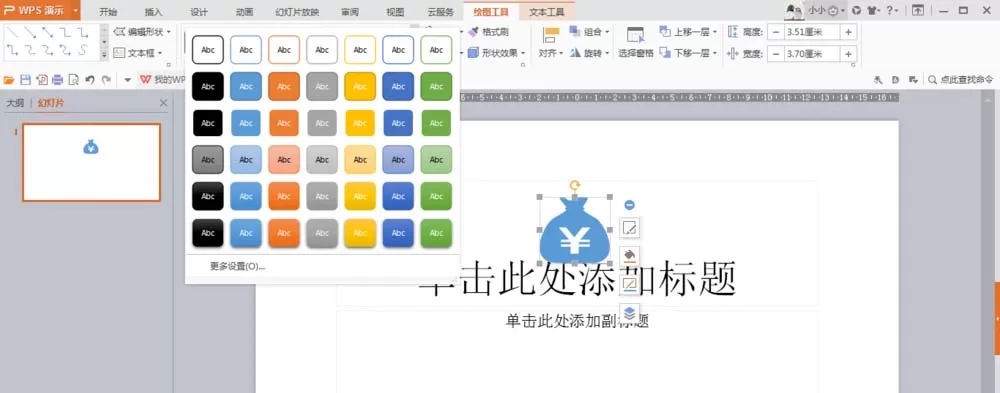Image resolution: width=1000 pixels, height=393 pixels.
Task: Select the S-shaped curve connector
Action: click(x=83, y=50)
